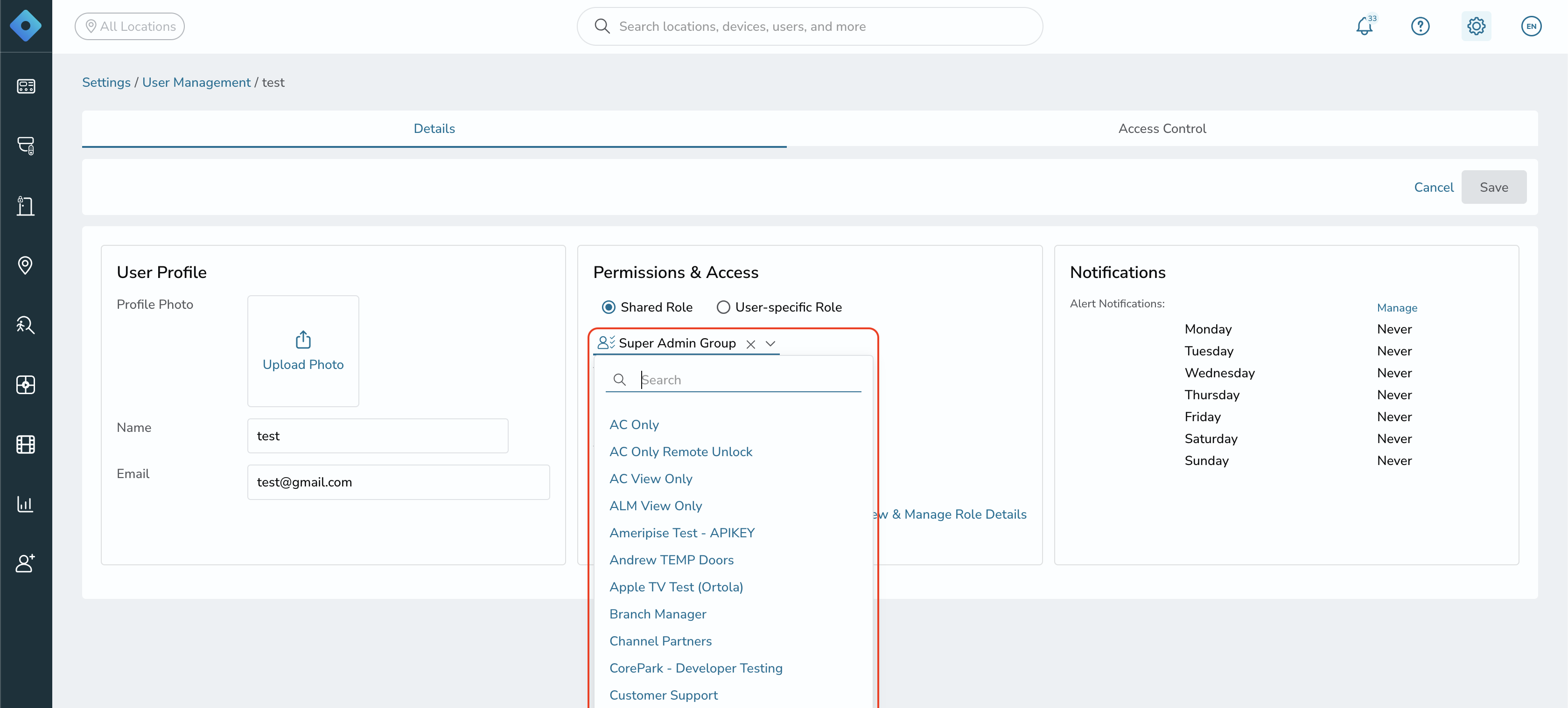Open the settings gear icon
Screen dimensions: 1568x708
(x=1476, y=26)
